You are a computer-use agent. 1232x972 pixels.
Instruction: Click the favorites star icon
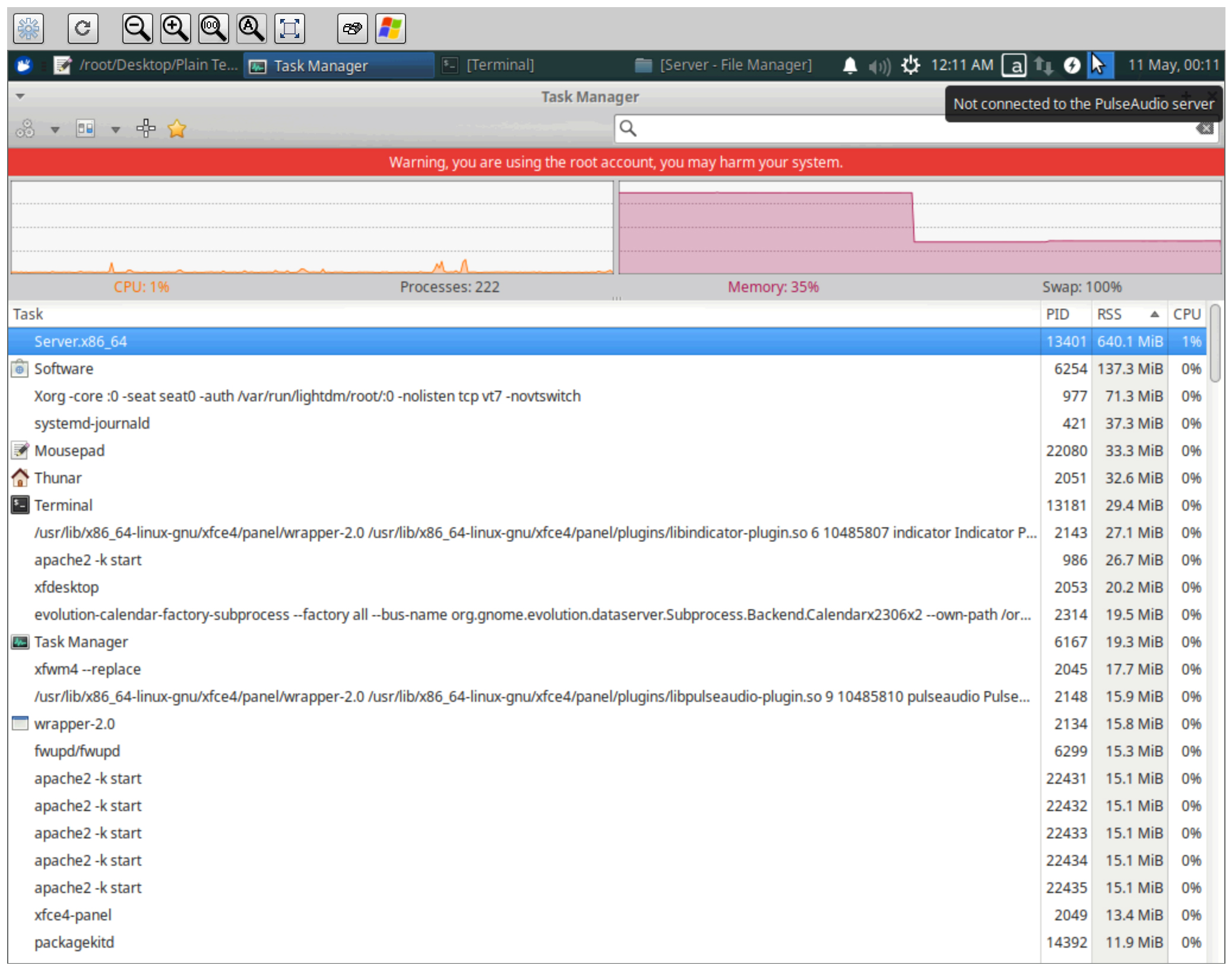178,128
